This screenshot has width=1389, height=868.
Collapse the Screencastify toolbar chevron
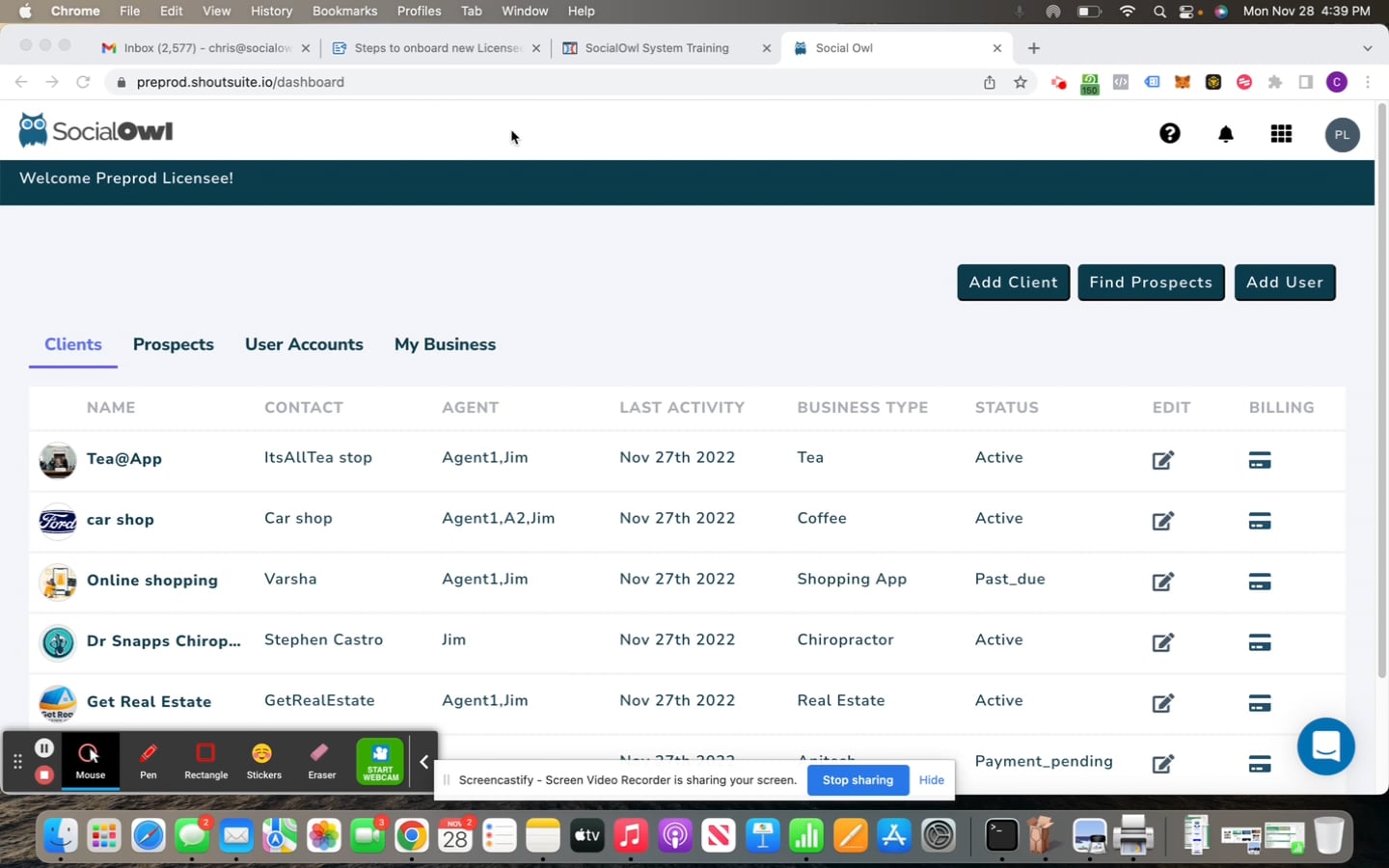click(423, 762)
